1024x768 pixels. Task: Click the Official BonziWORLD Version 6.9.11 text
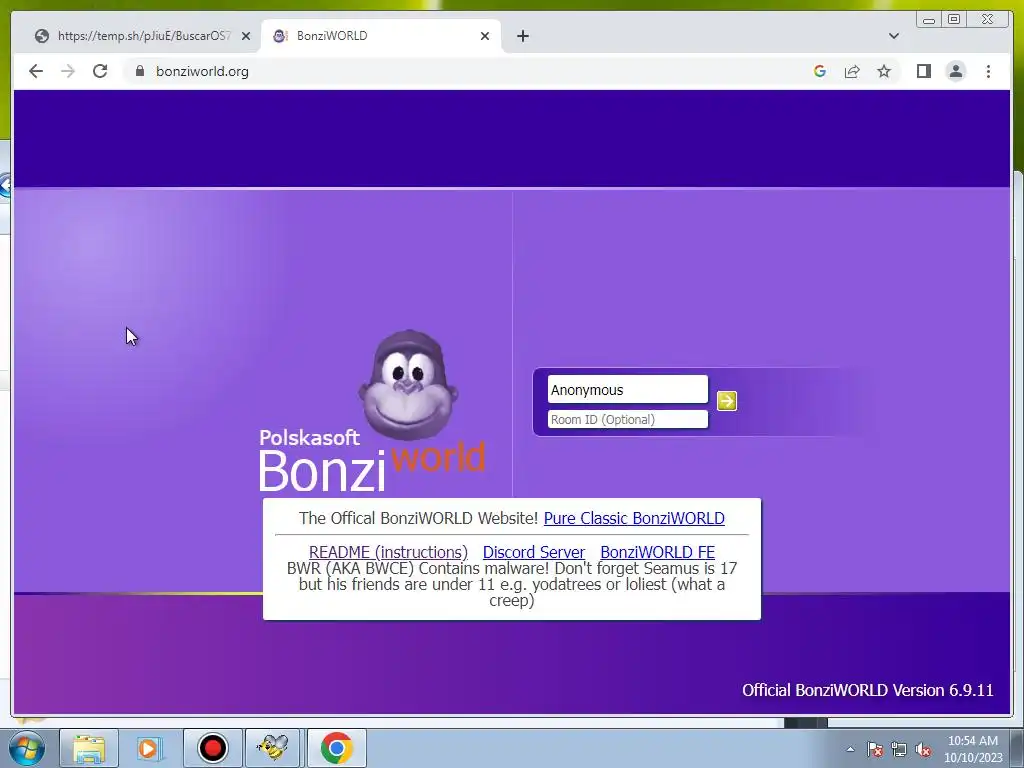point(867,690)
